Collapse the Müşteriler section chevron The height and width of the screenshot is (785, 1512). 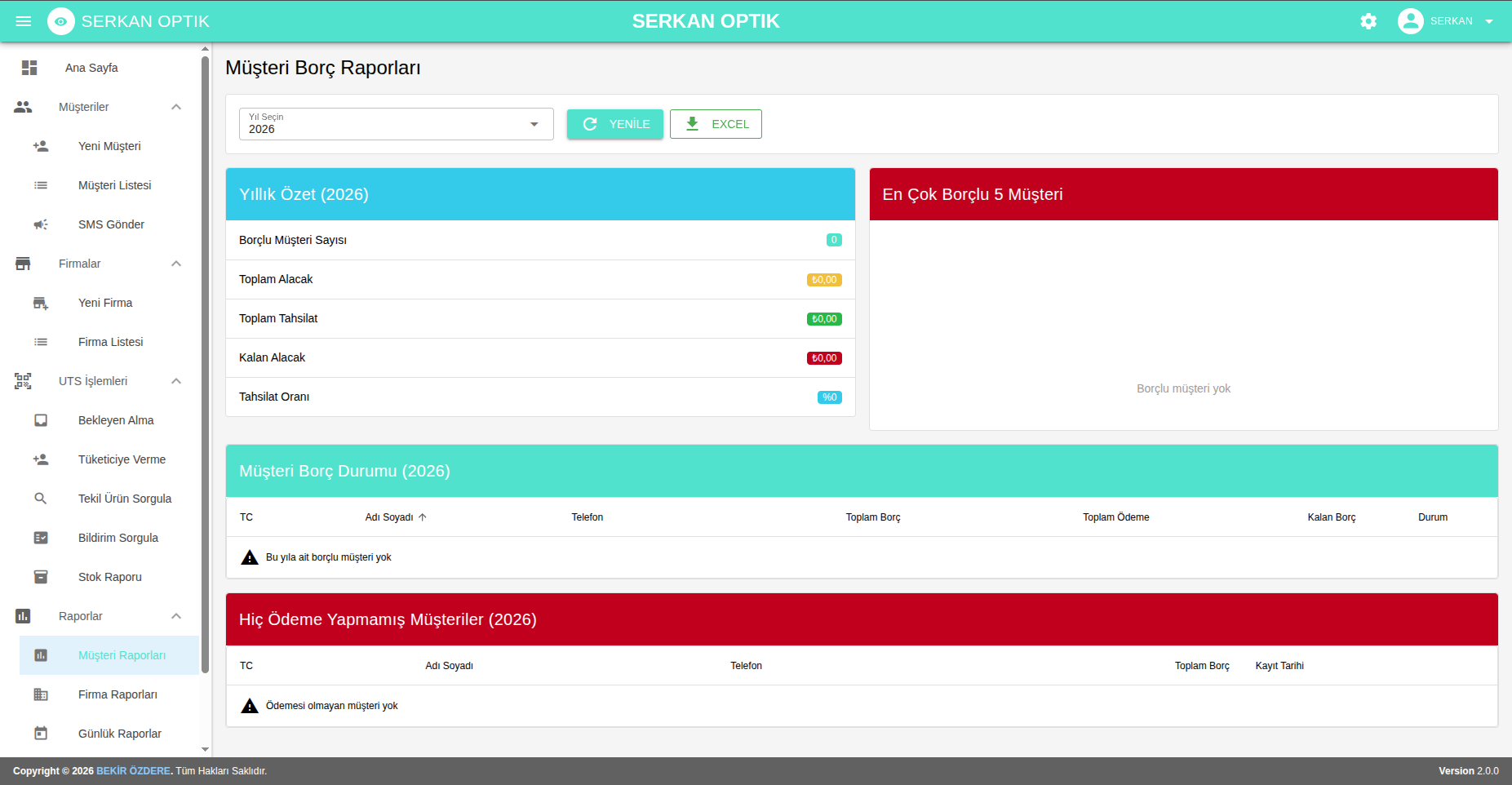coord(176,107)
